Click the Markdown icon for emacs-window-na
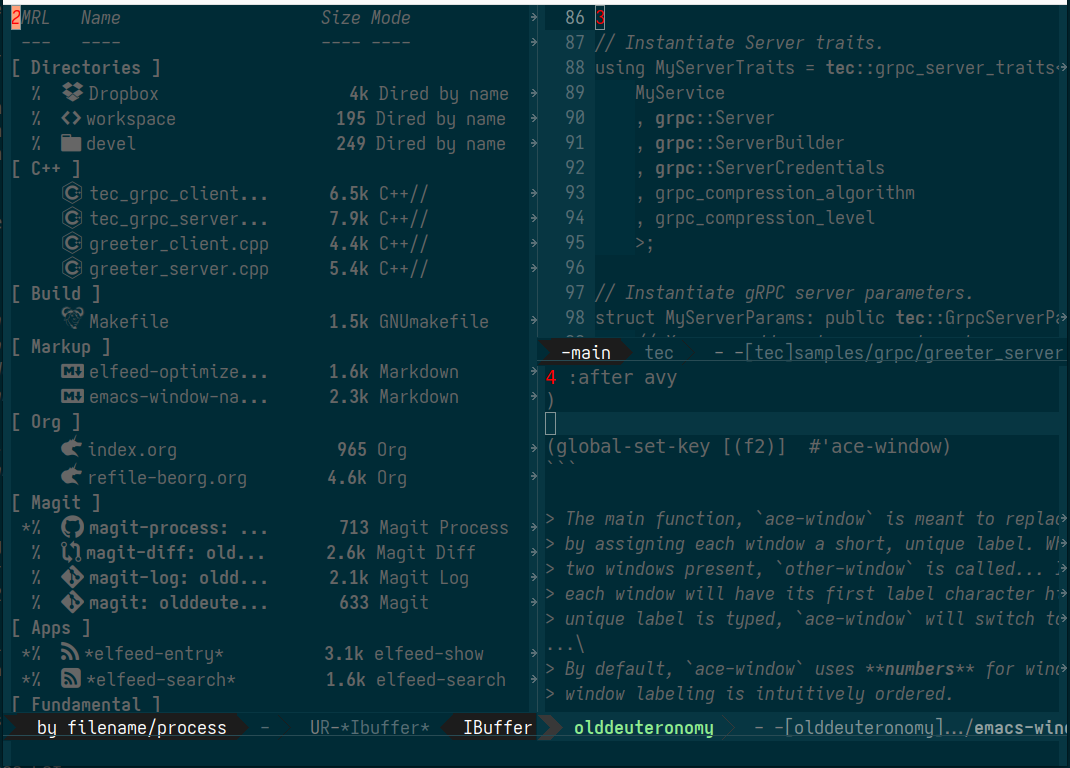This screenshot has width=1070, height=768. 72,397
